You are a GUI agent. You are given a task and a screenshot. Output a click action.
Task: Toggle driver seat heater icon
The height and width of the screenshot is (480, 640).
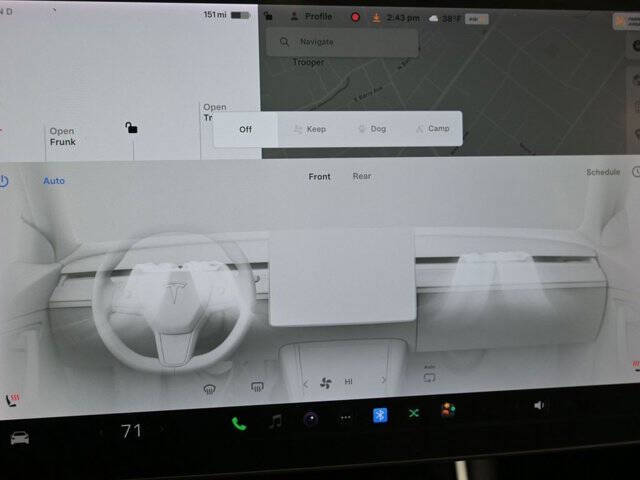pyautogui.click(x=13, y=400)
